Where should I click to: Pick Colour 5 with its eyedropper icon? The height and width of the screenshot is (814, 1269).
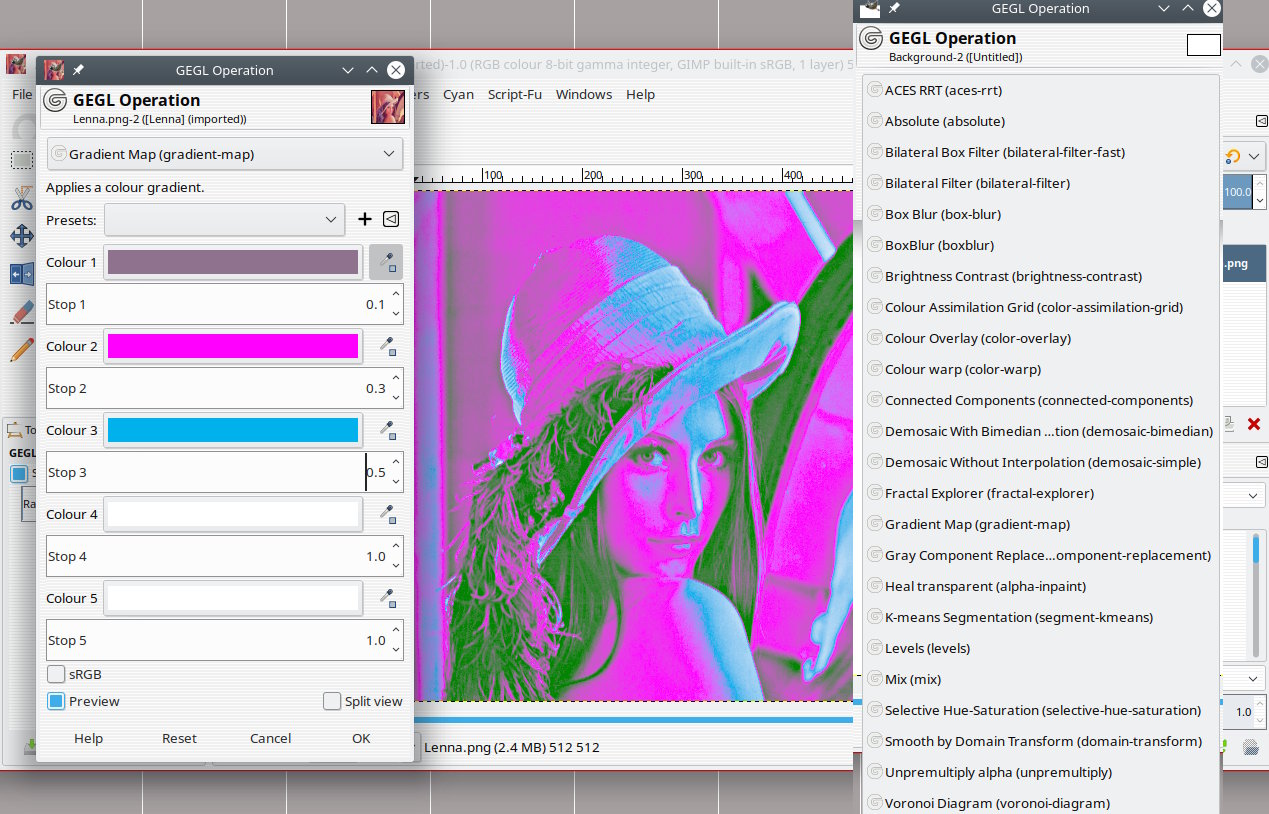coord(386,598)
